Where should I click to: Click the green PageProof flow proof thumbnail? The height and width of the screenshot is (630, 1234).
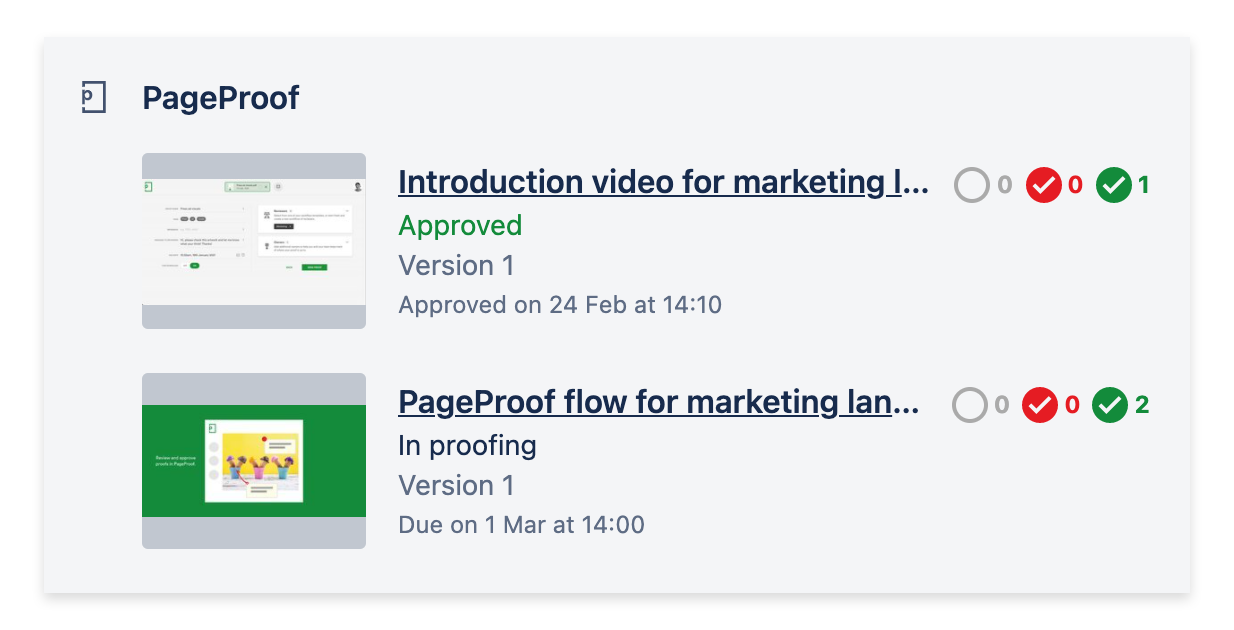click(253, 459)
